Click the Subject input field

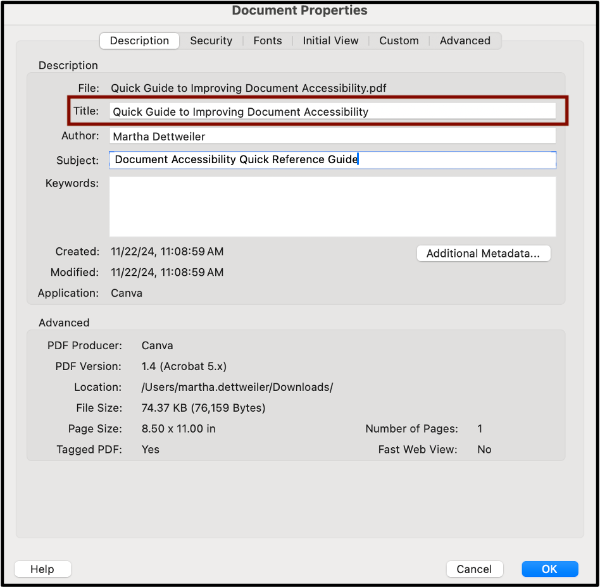(x=333, y=160)
